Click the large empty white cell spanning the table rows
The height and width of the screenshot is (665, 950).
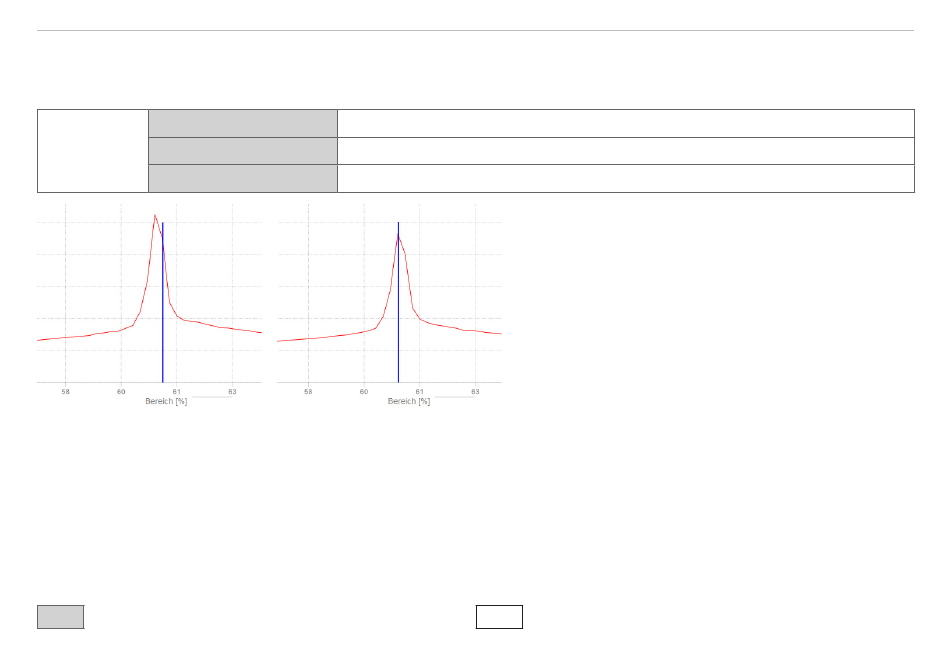[93, 151]
